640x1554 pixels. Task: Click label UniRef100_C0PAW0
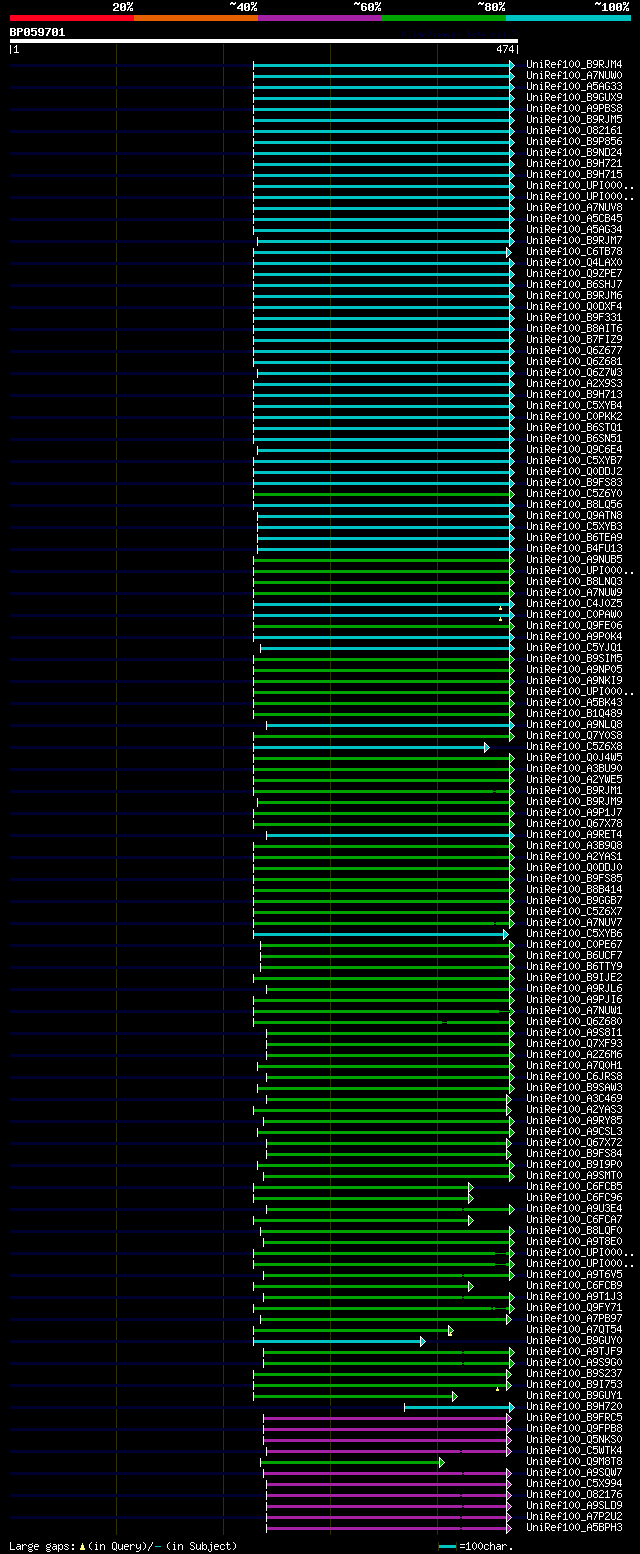[574, 615]
